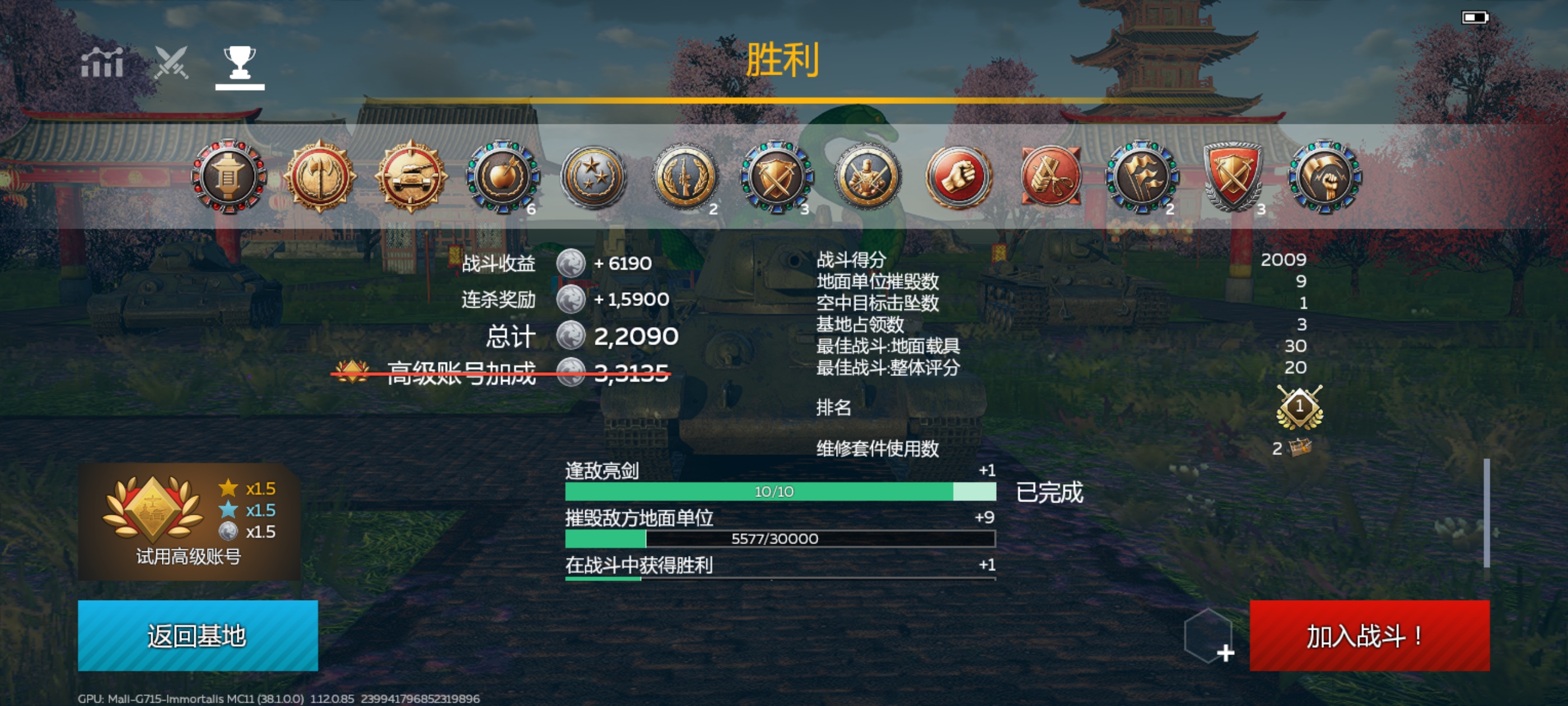
Task: Click the tank medal badge
Action: 412,176
